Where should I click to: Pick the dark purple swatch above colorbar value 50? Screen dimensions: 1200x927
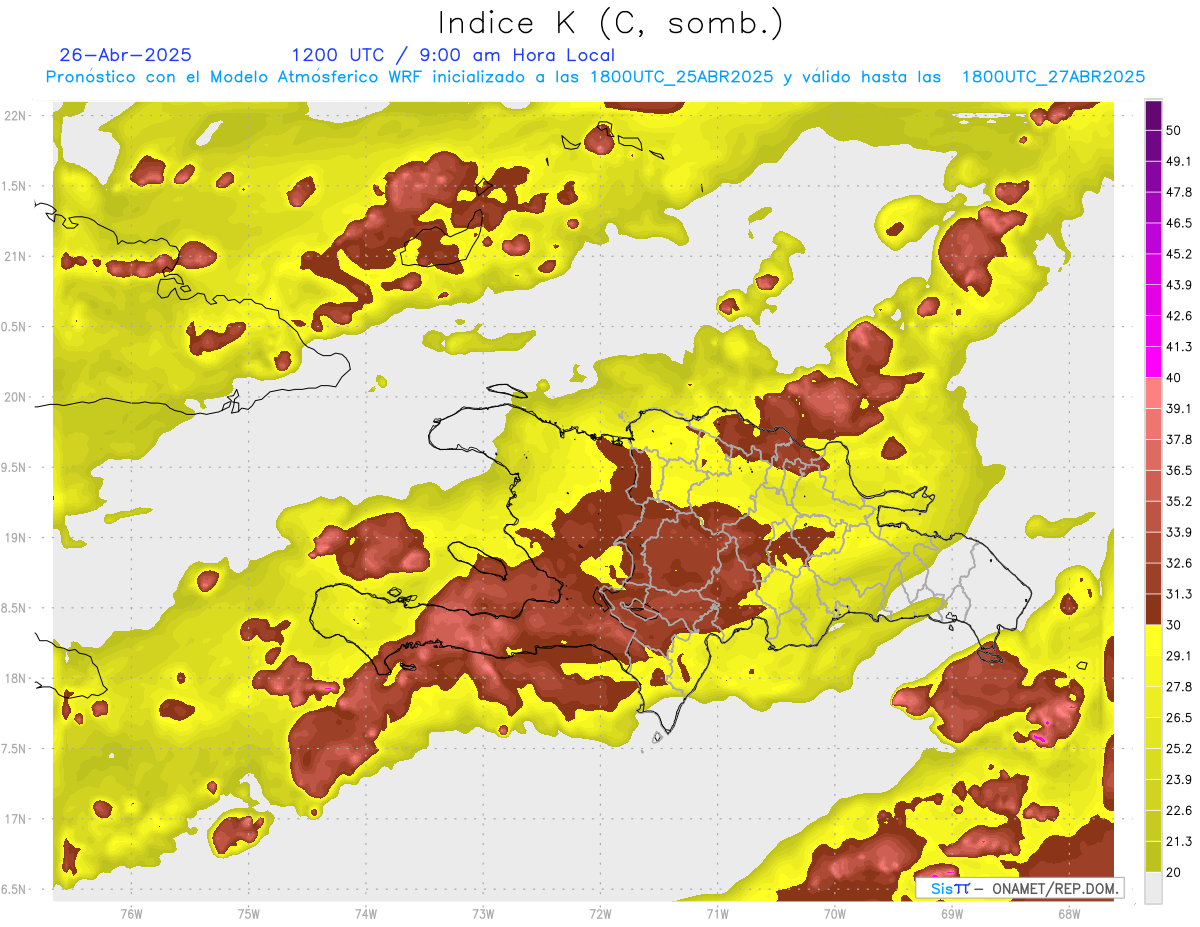click(1153, 115)
